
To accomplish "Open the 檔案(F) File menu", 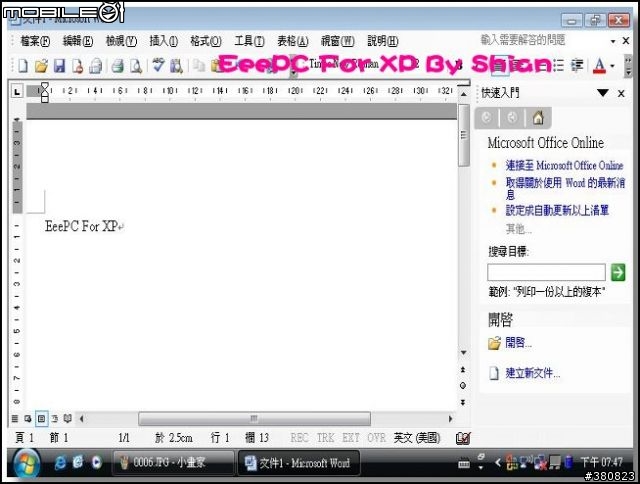I will click(x=35, y=41).
